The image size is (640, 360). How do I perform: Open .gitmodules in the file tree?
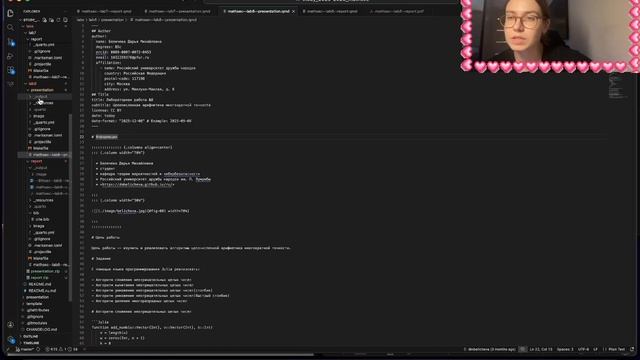click(x=37, y=323)
